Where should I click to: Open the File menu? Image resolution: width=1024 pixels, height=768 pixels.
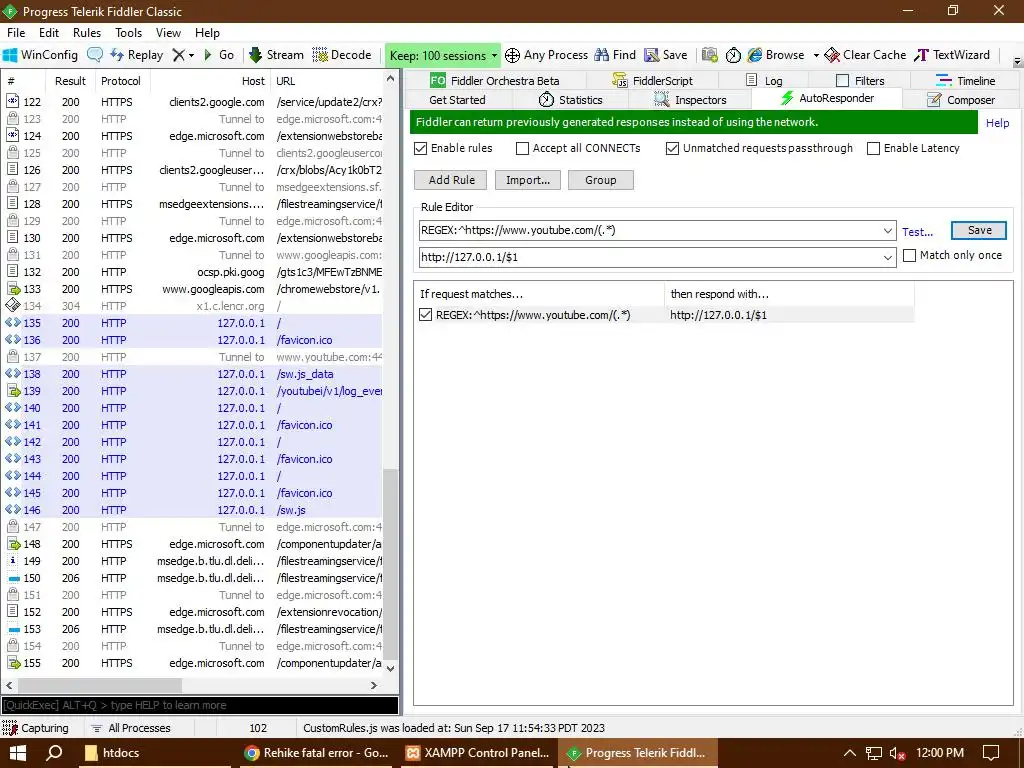(16, 33)
